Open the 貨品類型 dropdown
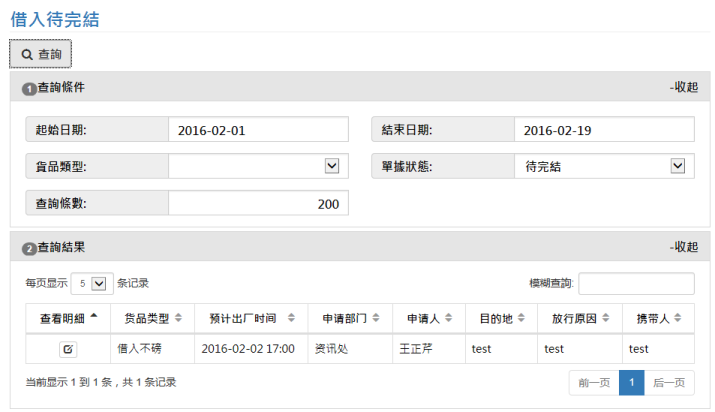 [258, 166]
